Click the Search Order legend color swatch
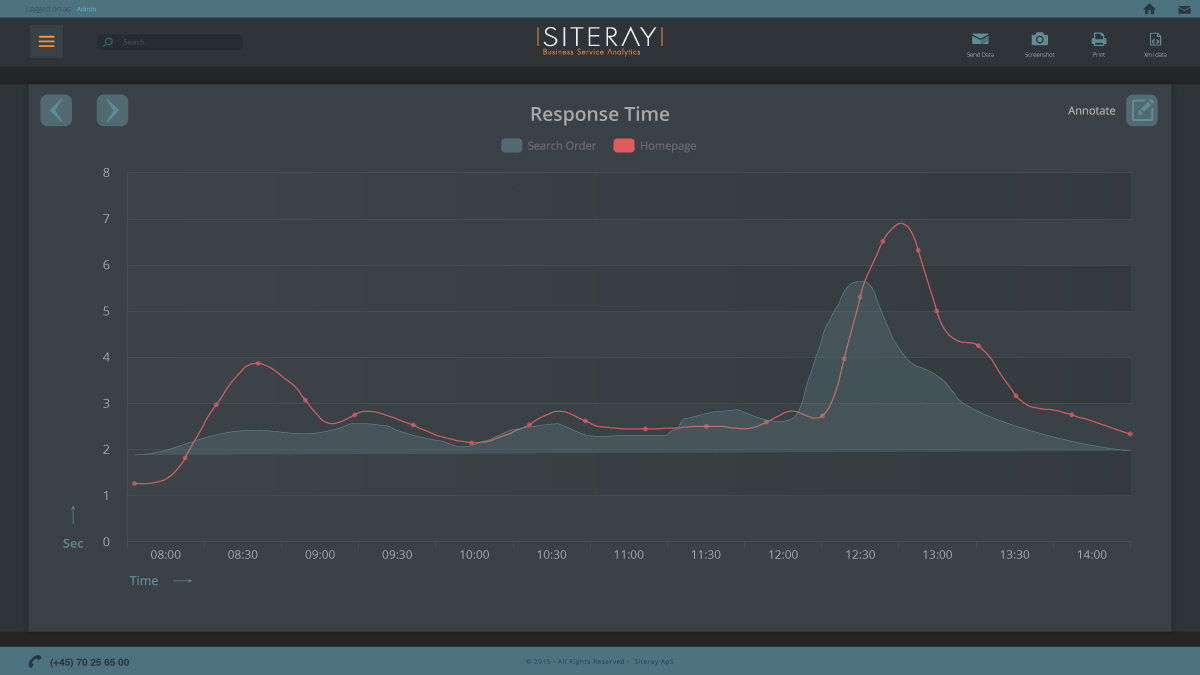 (x=511, y=146)
